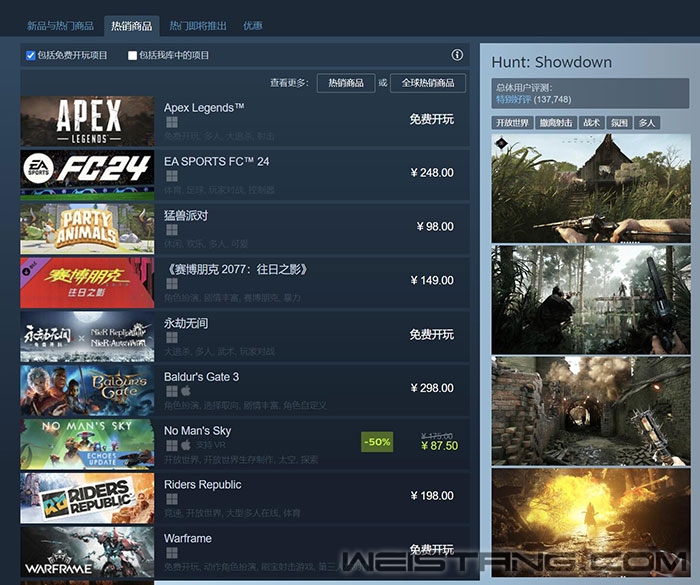Switch to 新品与热门商品 tab

60,25
